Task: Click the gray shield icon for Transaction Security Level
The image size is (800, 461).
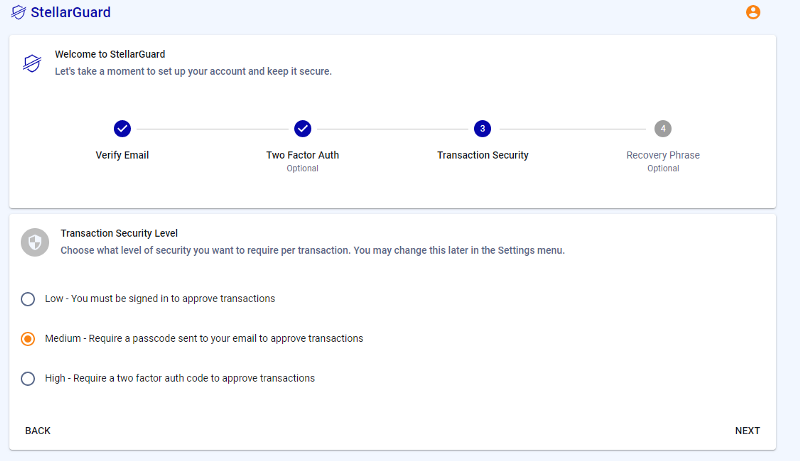Action: pos(35,242)
